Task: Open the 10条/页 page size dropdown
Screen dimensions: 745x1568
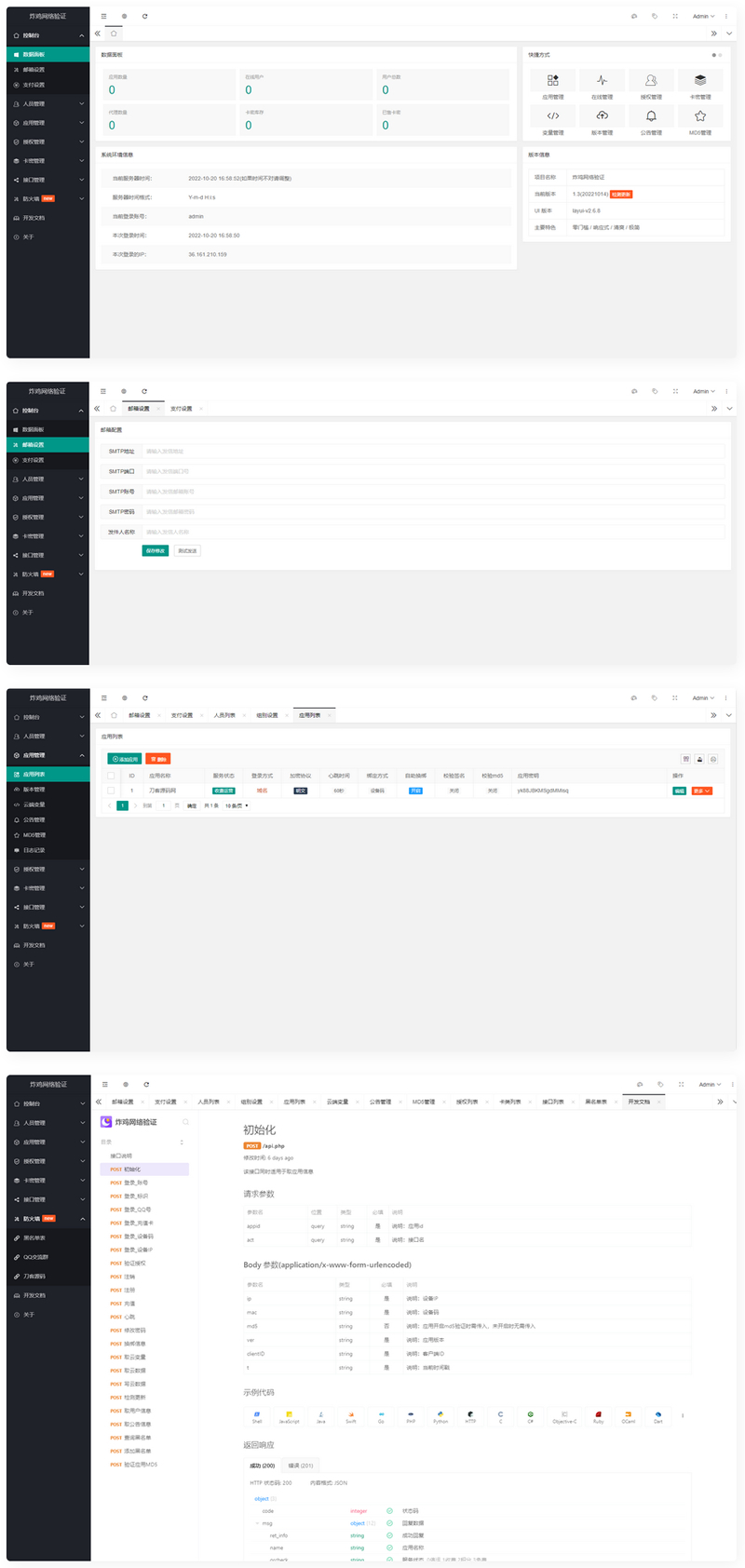Action: tap(237, 805)
